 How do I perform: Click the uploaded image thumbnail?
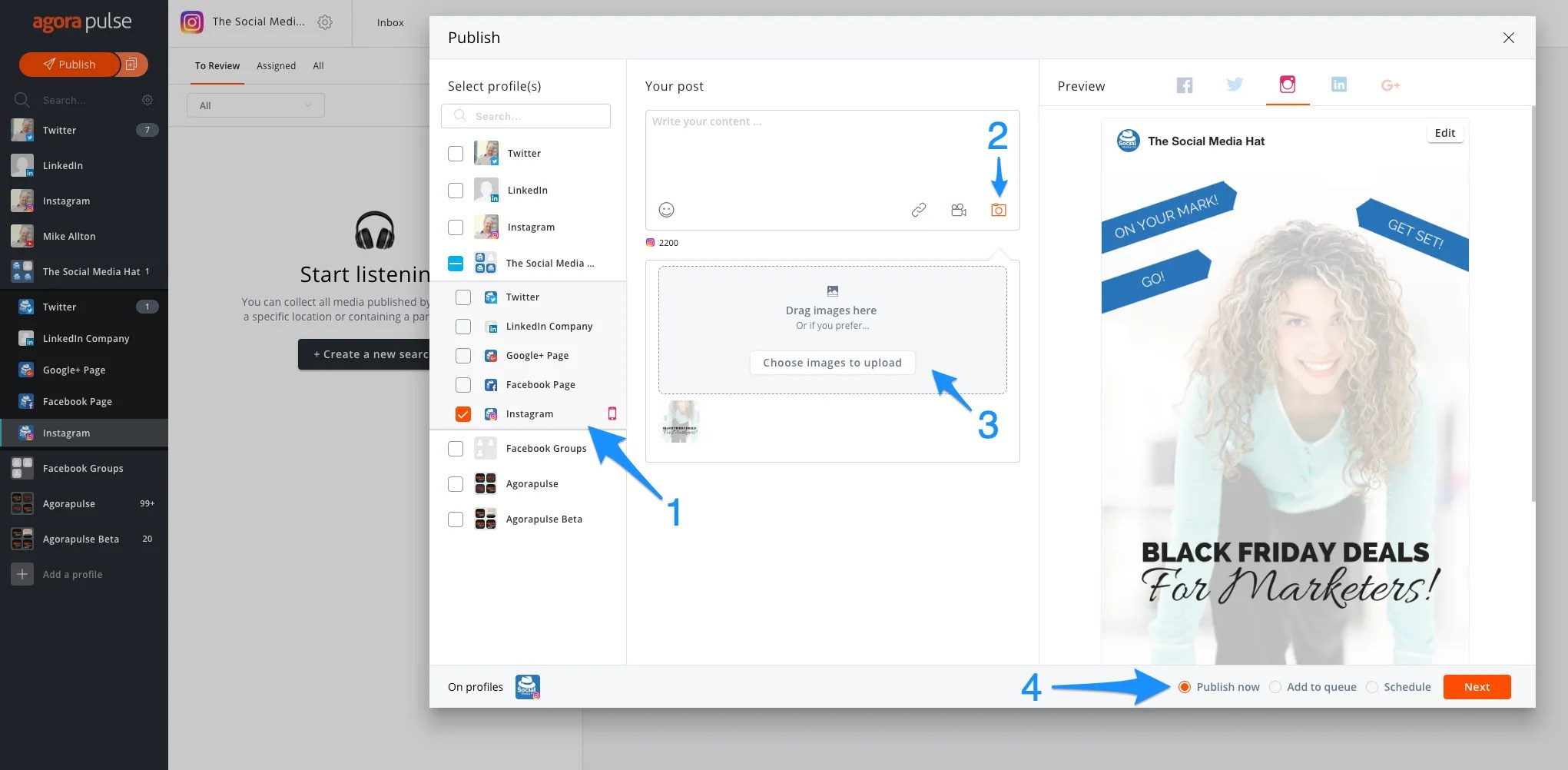click(680, 421)
